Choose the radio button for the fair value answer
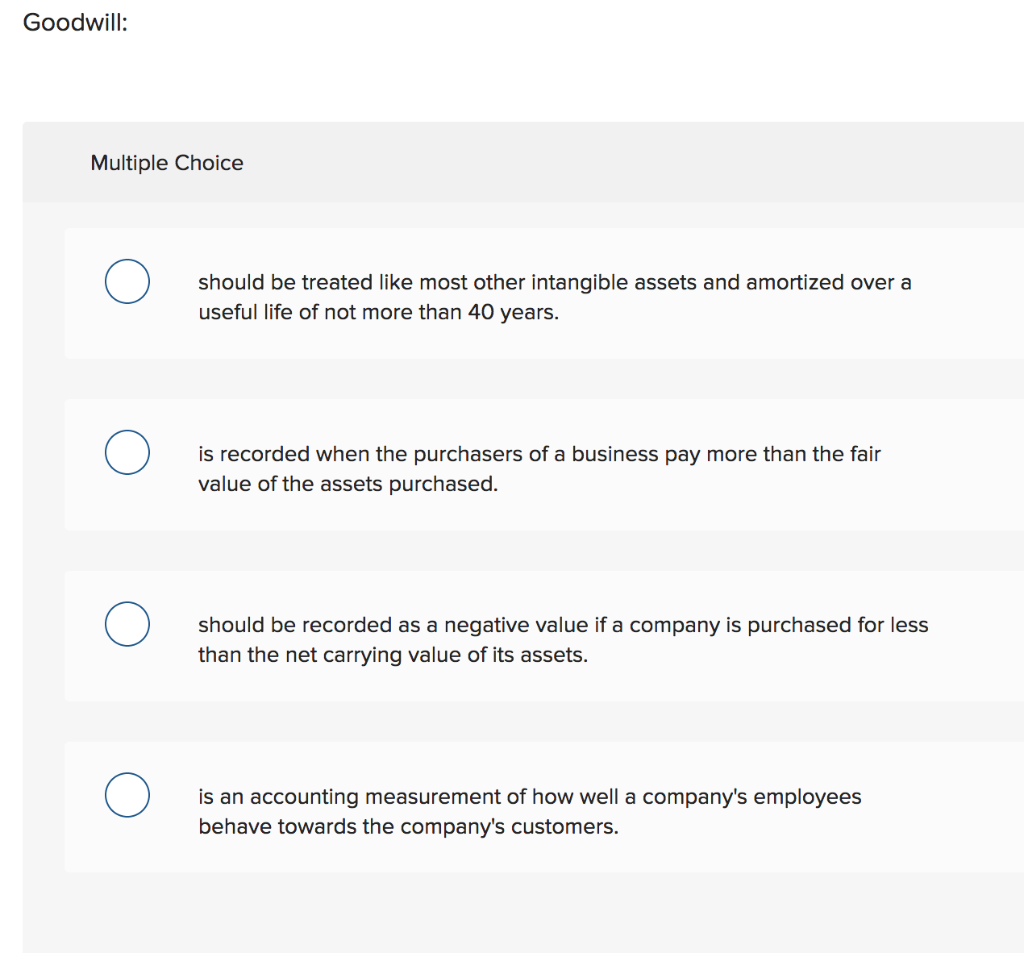 tap(127, 453)
